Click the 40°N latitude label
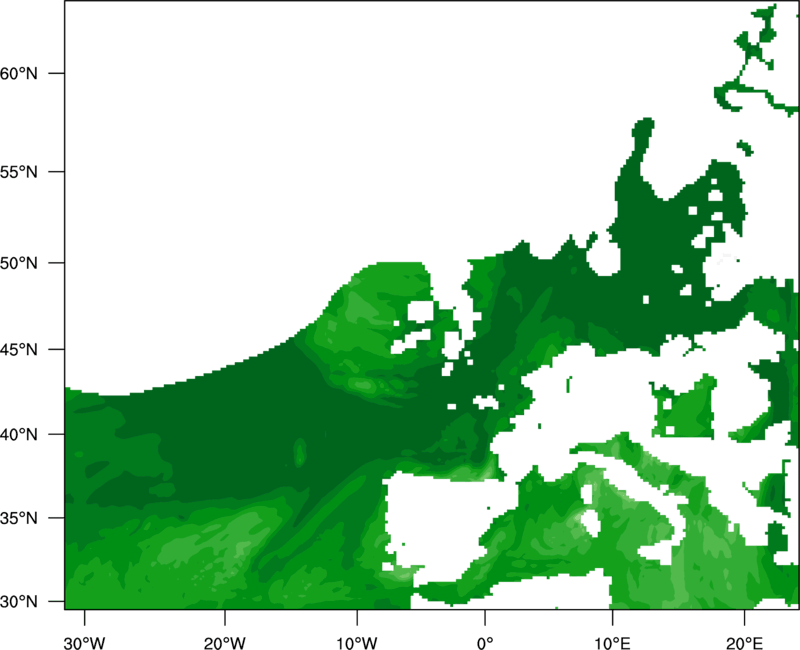The image size is (800, 650). click(x=18, y=435)
